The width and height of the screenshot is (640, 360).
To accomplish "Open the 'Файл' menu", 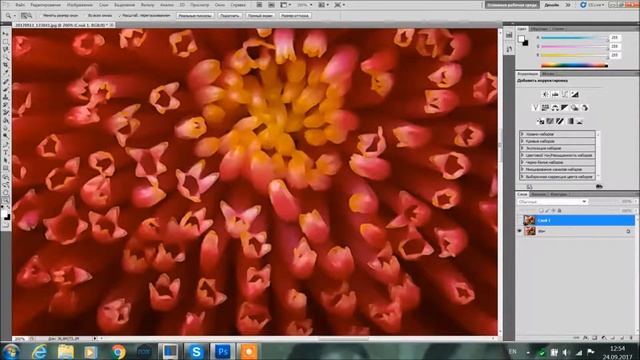I will tap(20, 5).
